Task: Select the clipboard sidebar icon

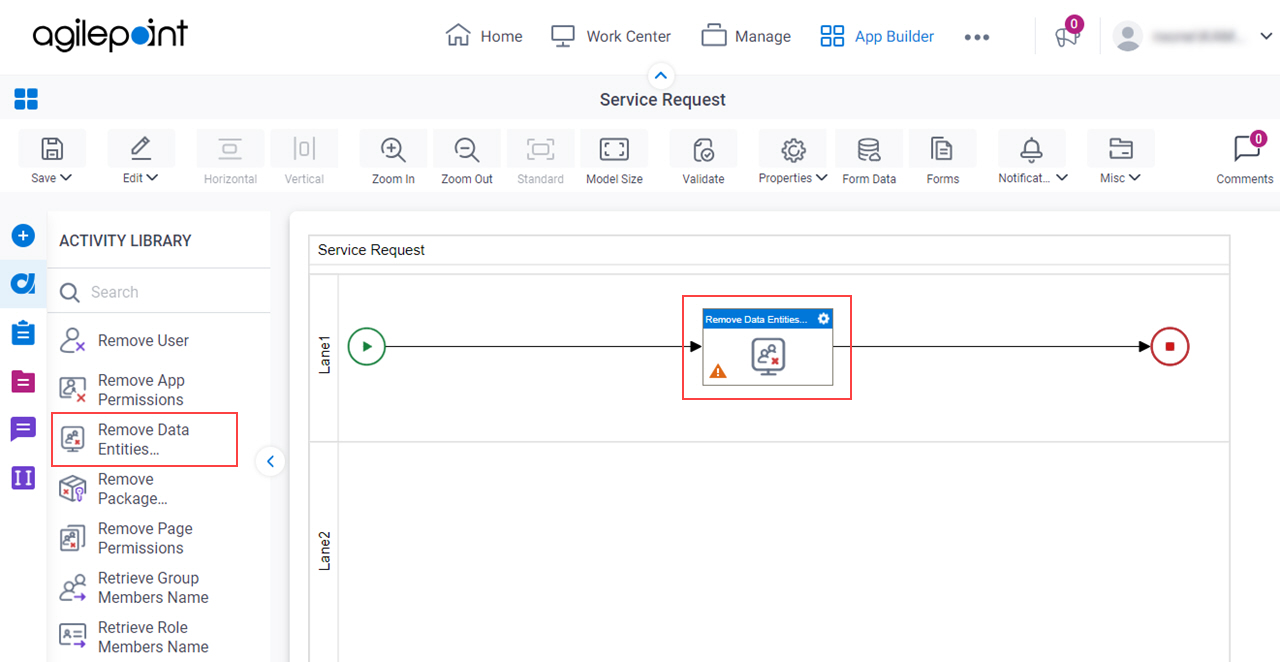Action: coord(23,332)
